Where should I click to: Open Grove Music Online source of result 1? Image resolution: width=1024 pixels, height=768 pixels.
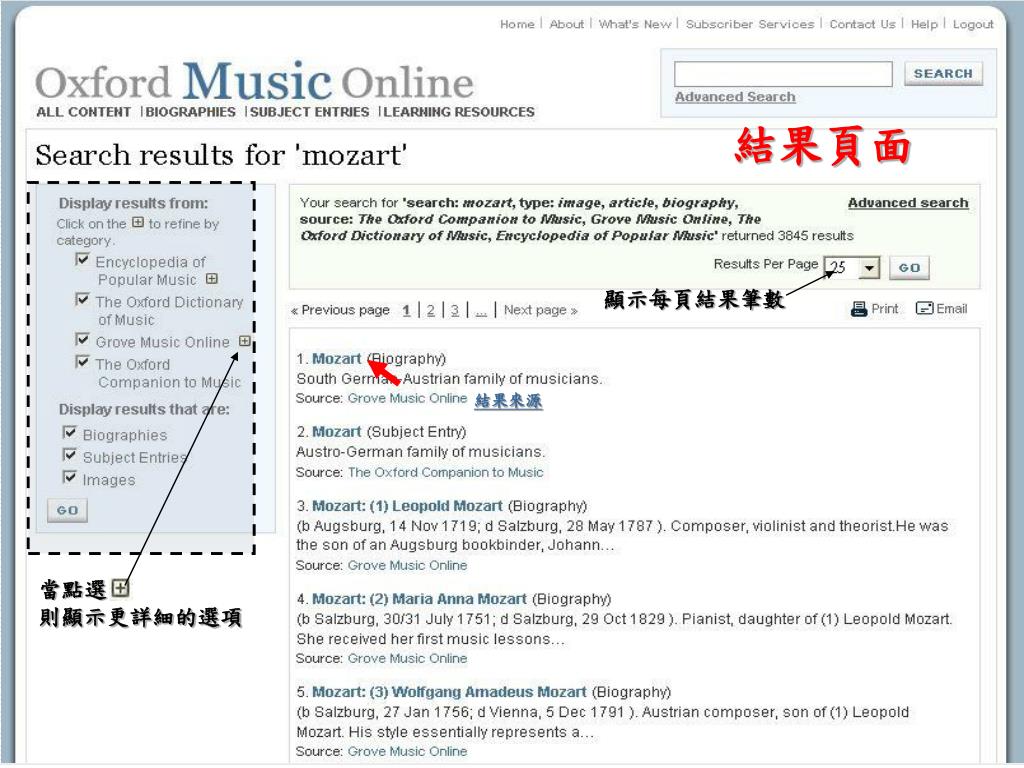point(408,398)
